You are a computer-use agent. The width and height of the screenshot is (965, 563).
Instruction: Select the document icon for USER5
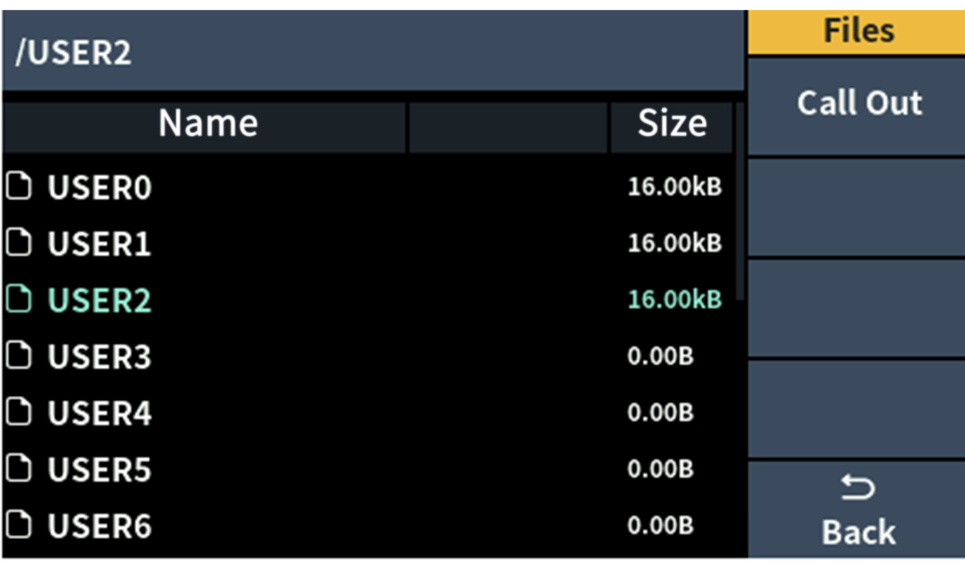pyautogui.click(x=18, y=469)
